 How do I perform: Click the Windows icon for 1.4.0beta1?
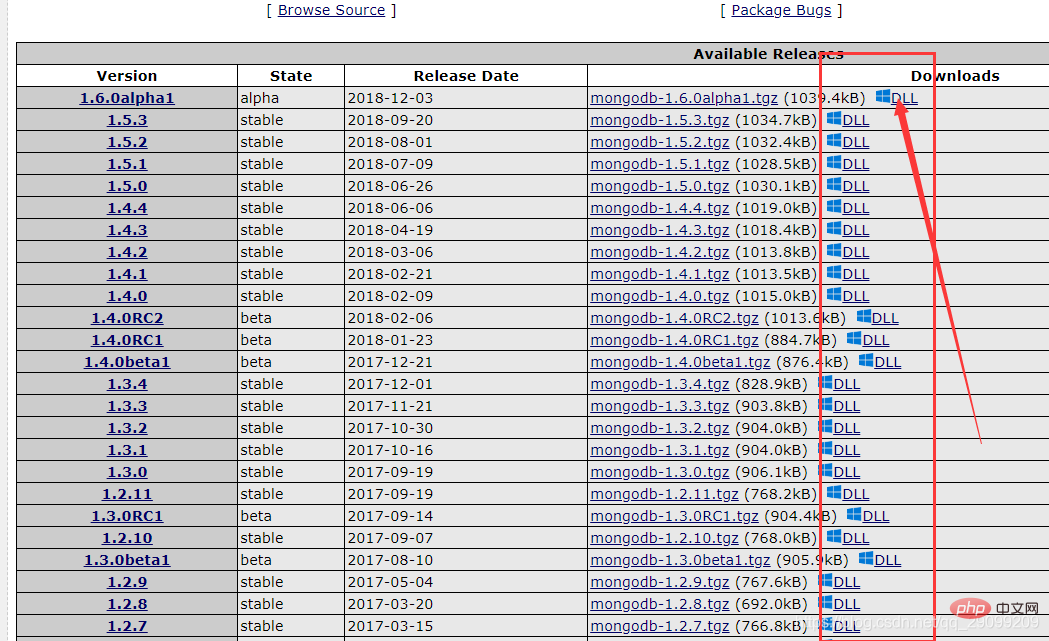pos(866,361)
